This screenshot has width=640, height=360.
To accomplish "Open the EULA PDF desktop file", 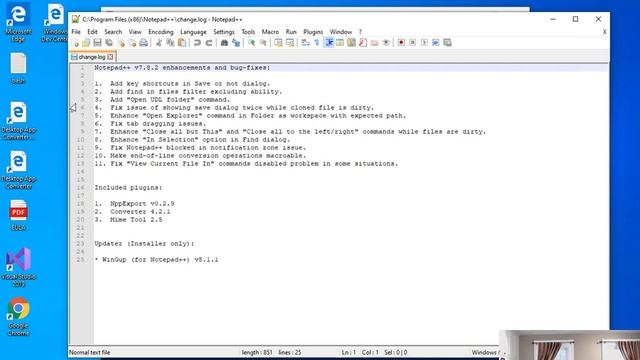I will pos(18,216).
